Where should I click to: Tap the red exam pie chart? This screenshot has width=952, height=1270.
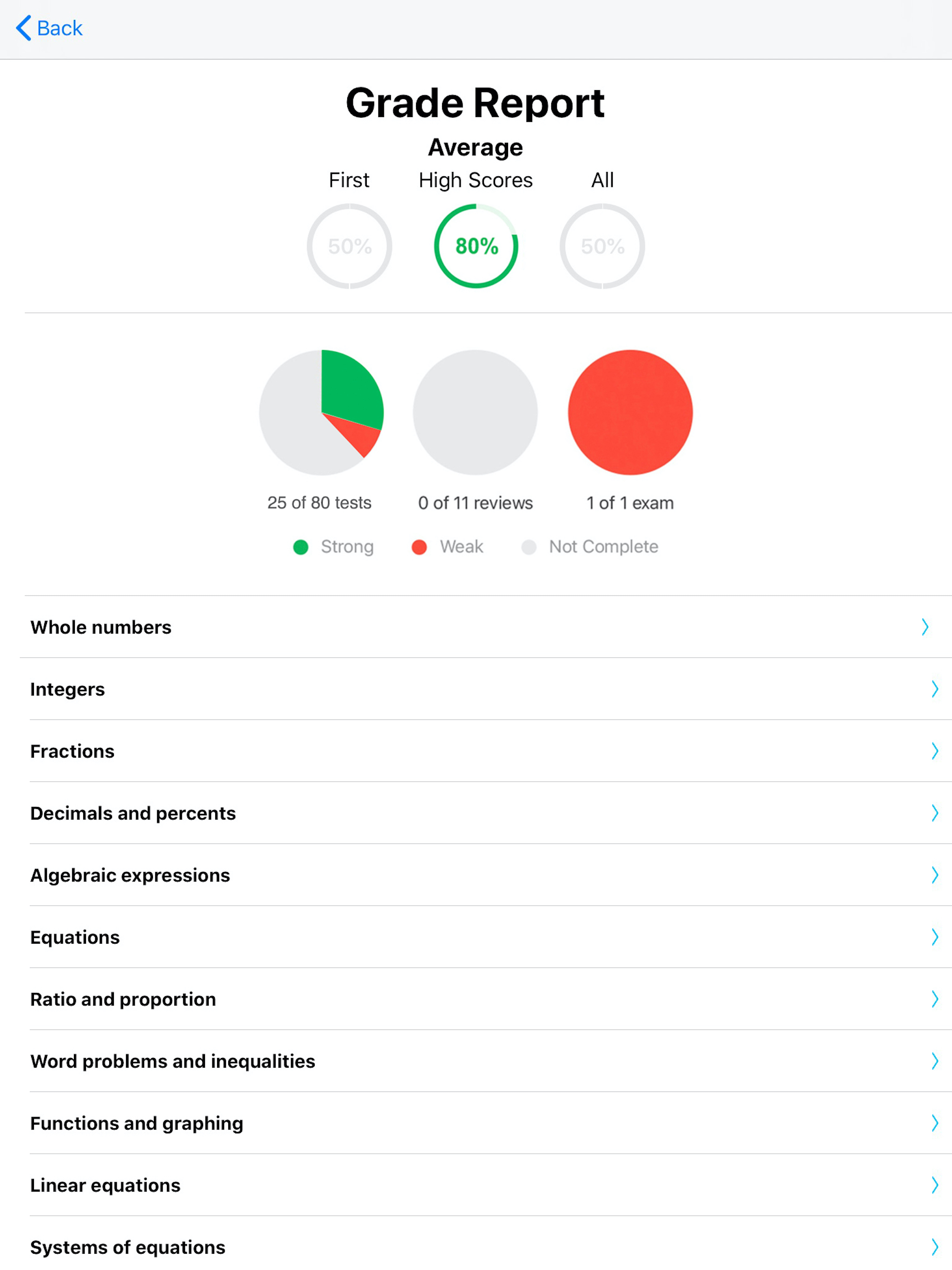click(x=630, y=412)
